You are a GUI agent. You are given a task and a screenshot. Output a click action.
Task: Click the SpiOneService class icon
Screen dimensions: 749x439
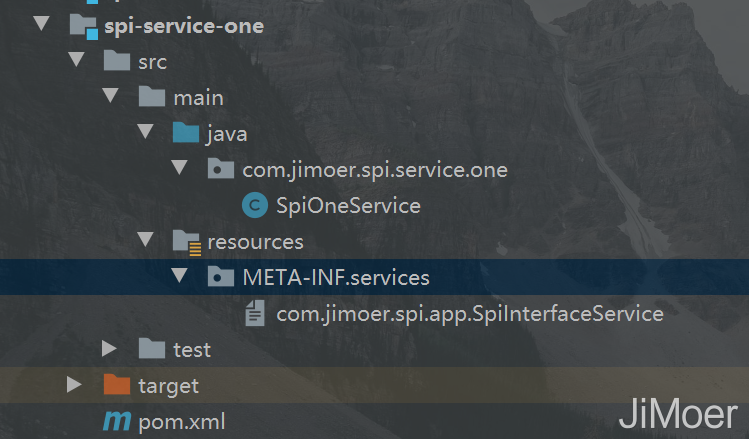[x=255, y=206]
